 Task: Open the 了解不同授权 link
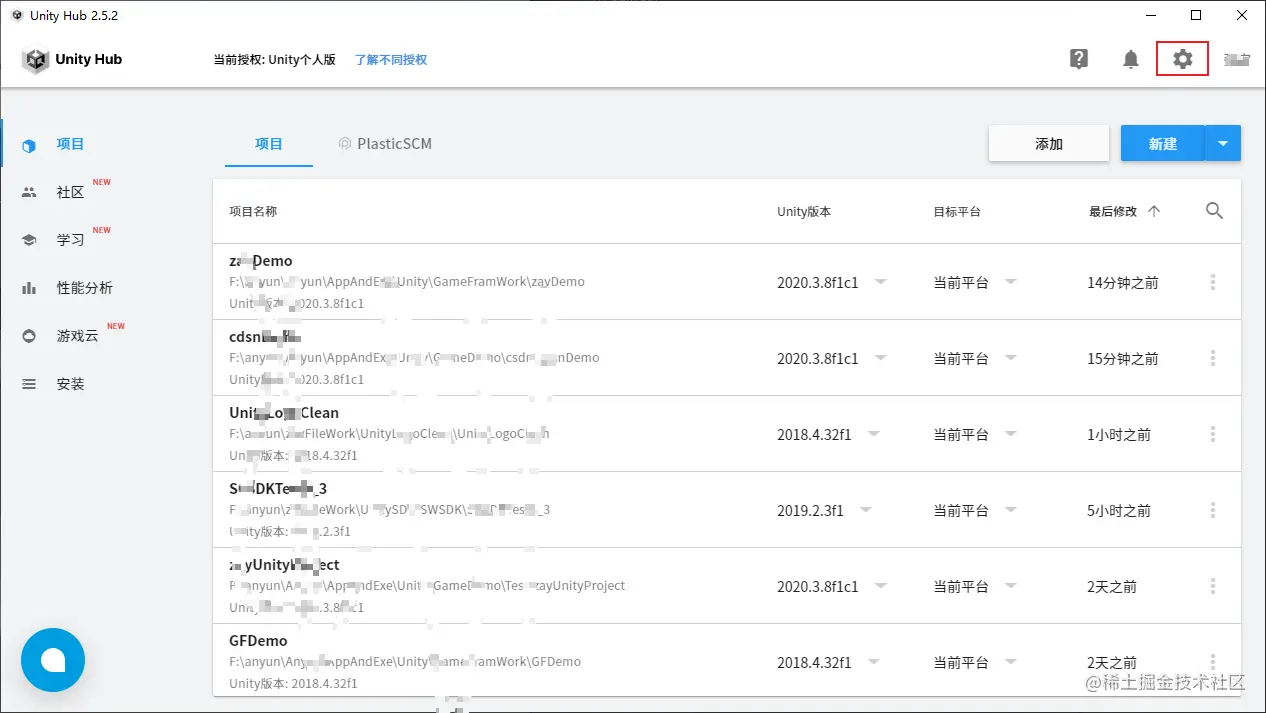click(x=391, y=60)
